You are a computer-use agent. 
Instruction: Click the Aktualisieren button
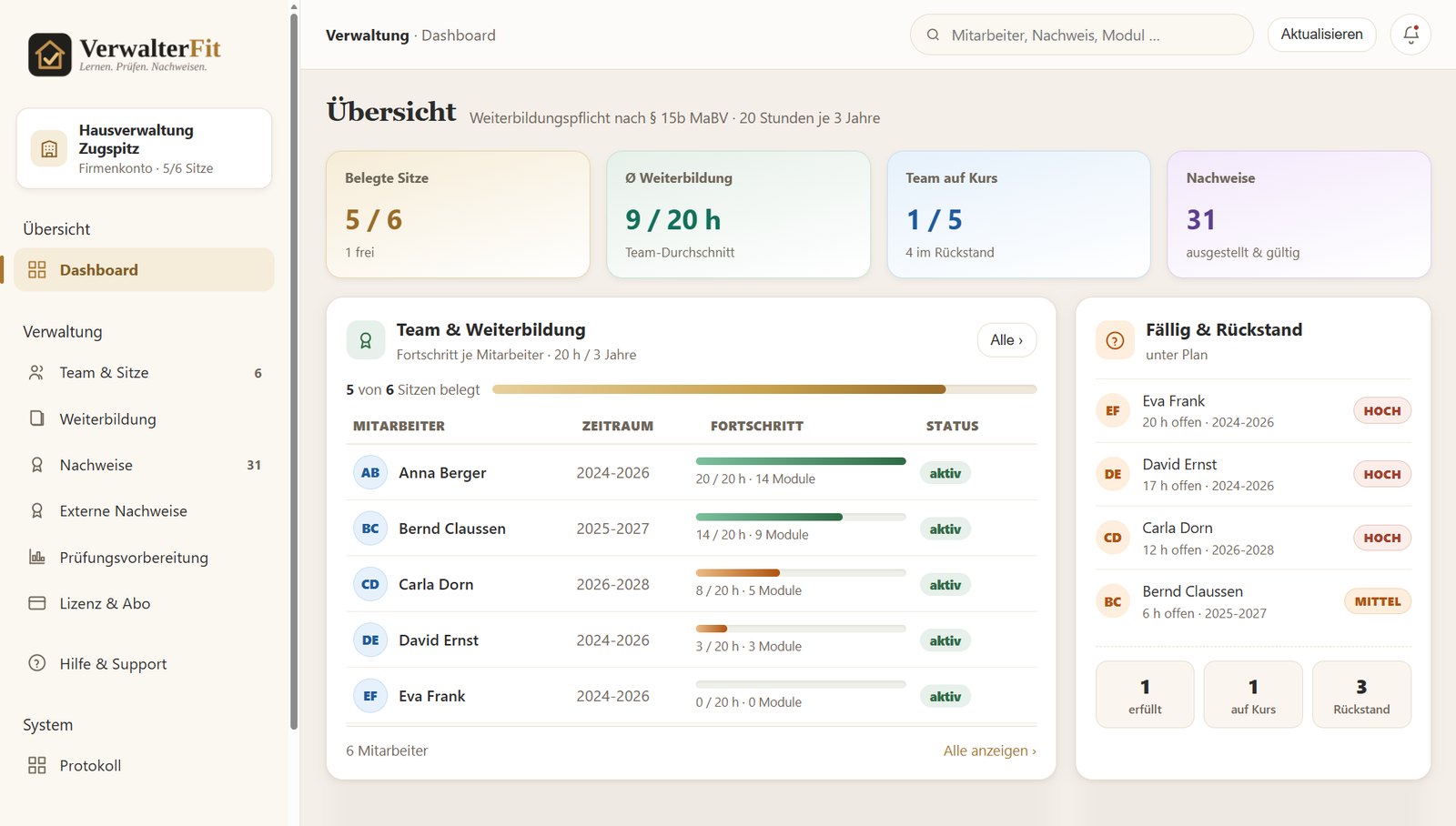(1321, 35)
